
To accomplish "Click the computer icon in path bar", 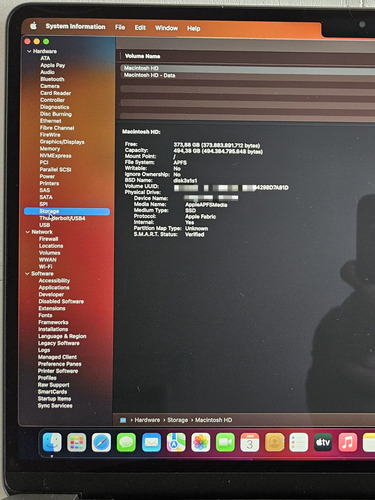I will click(123, 420).
